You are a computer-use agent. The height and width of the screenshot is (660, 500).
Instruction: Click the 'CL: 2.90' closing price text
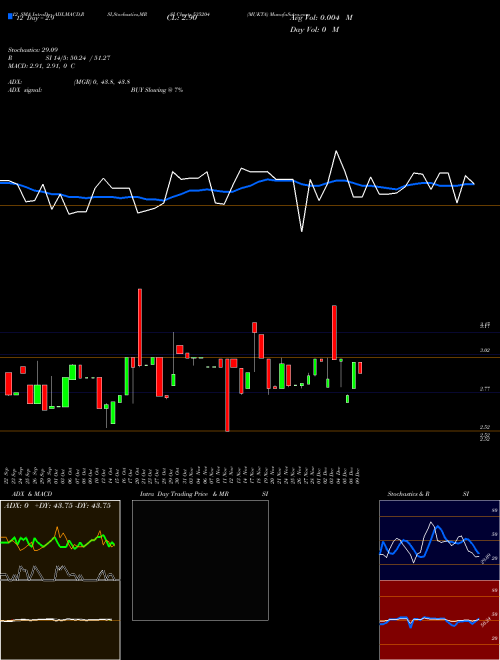[x=182, y=18]
